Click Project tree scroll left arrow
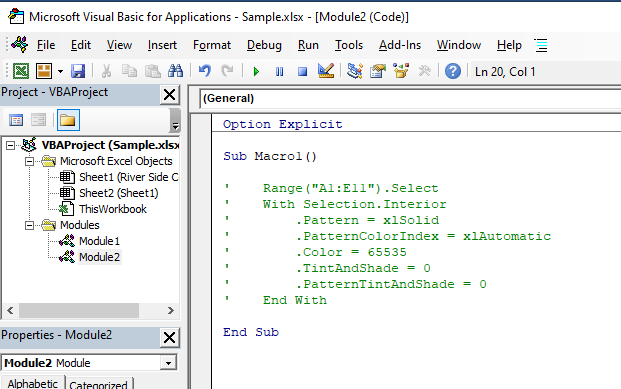621x389 pixels. point(10,310)
